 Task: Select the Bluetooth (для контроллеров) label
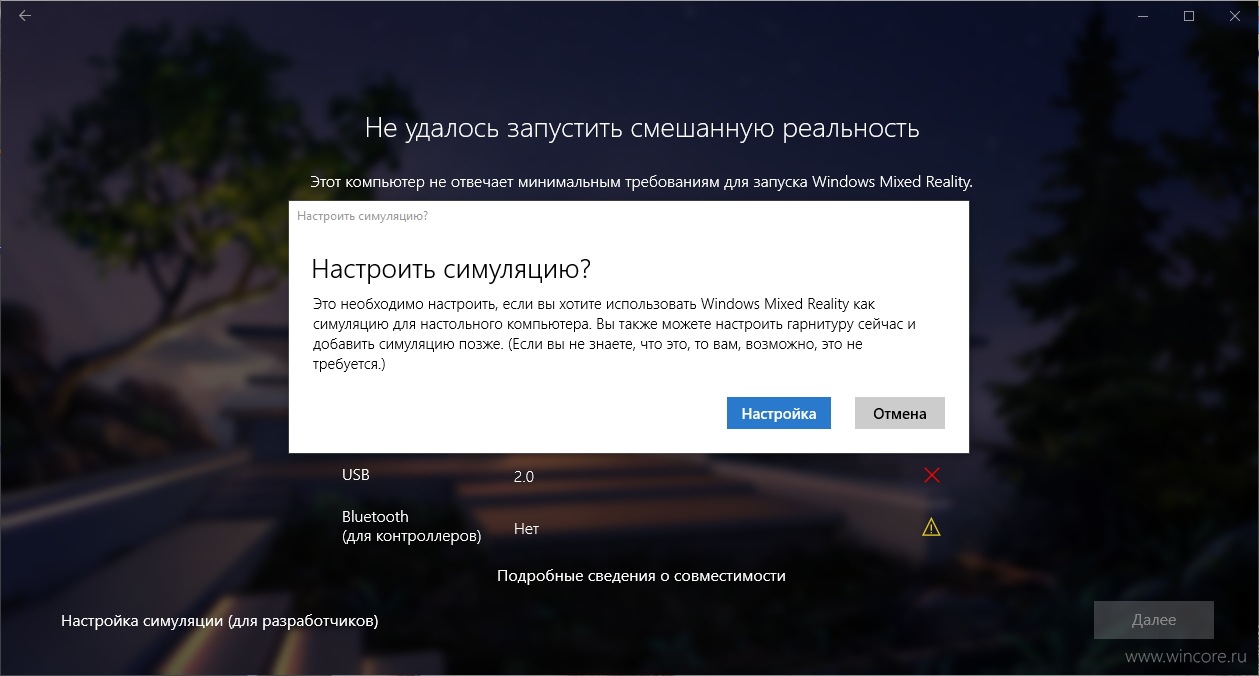pyautogui.click(x=412, y=526)
